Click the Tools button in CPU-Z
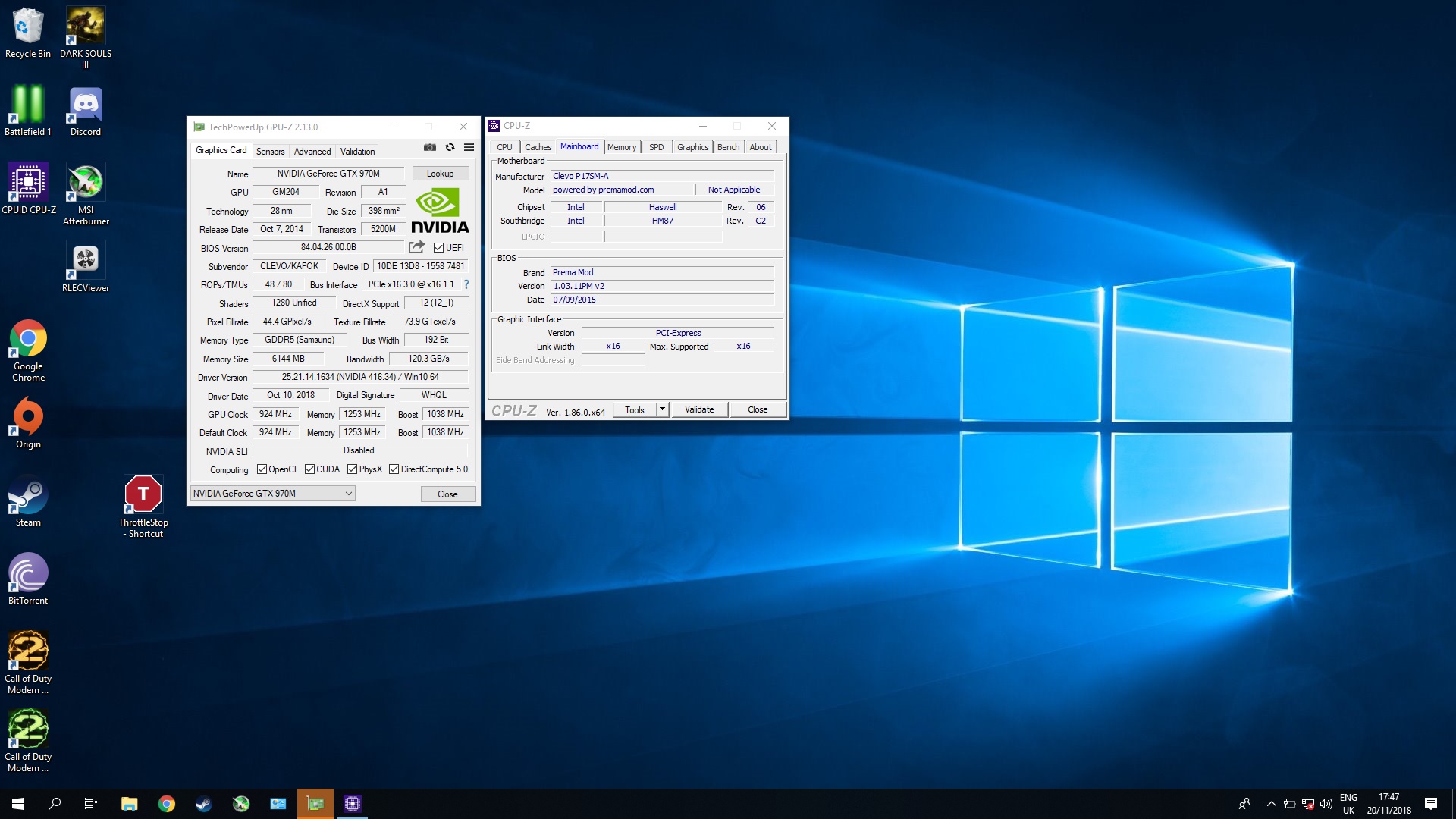This screenshot has height=819, width=1456. tap(635, 409)
